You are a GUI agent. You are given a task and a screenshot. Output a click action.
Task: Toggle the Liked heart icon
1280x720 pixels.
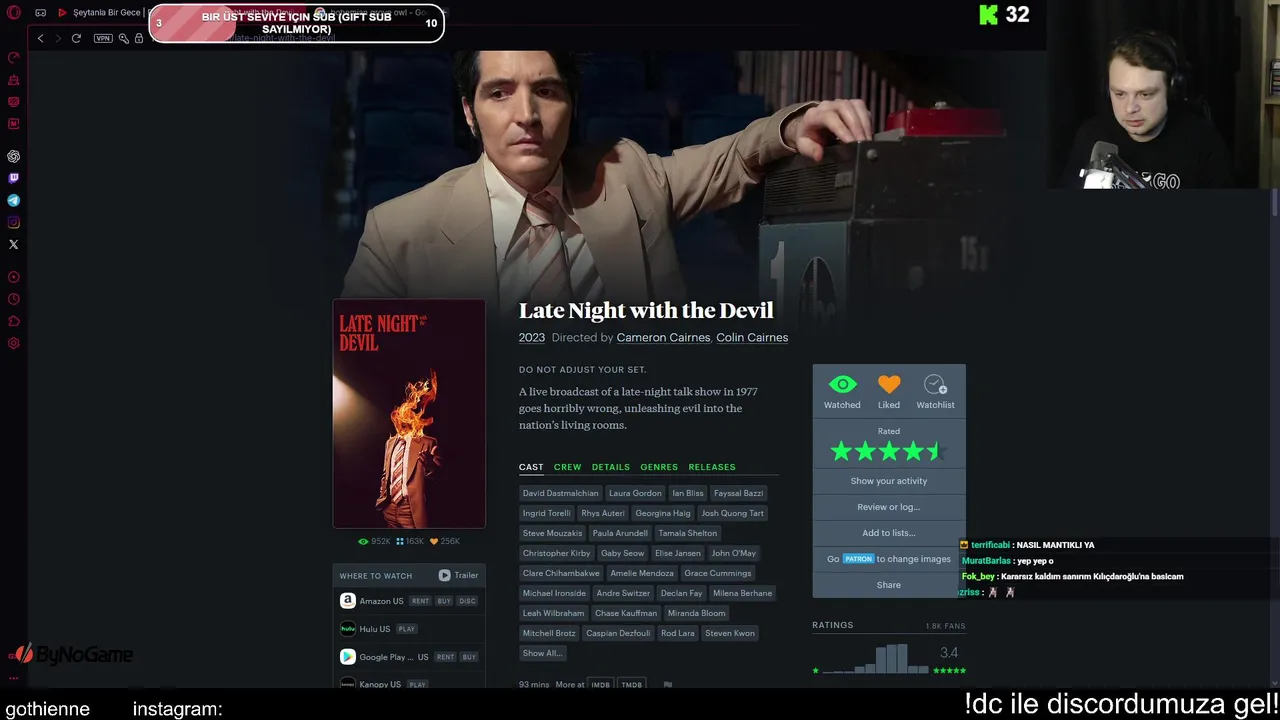[x=889, y=385]
